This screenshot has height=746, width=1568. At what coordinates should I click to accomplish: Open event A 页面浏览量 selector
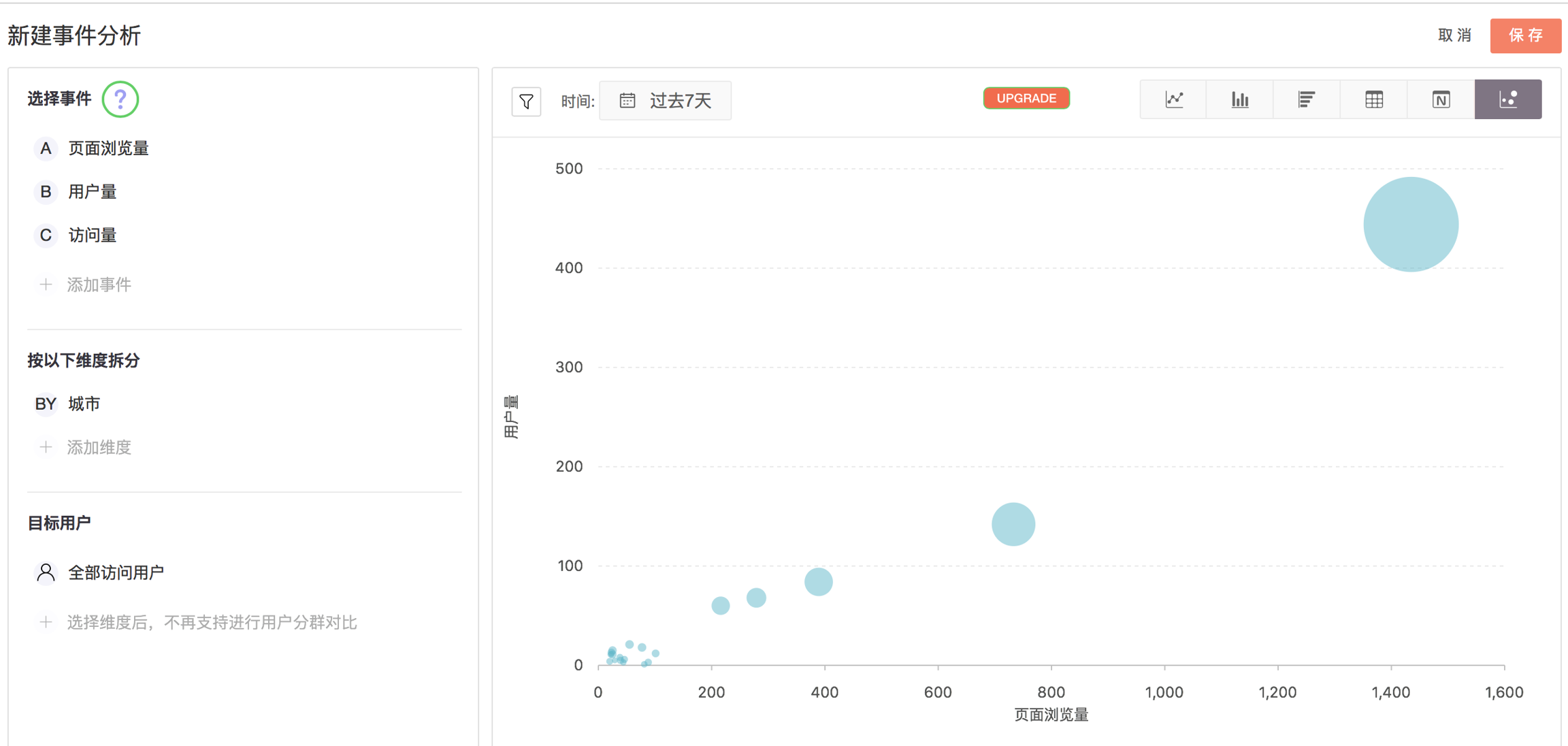tap(108, 148)
